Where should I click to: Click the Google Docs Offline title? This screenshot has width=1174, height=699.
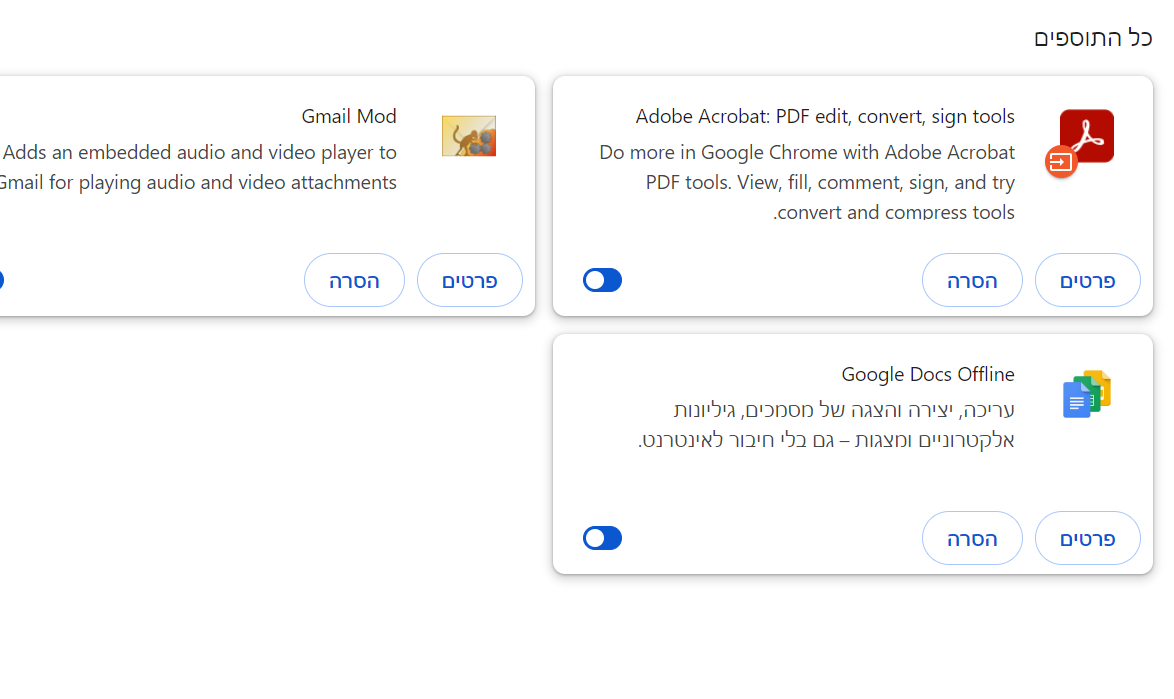click(x=928, y=375)
